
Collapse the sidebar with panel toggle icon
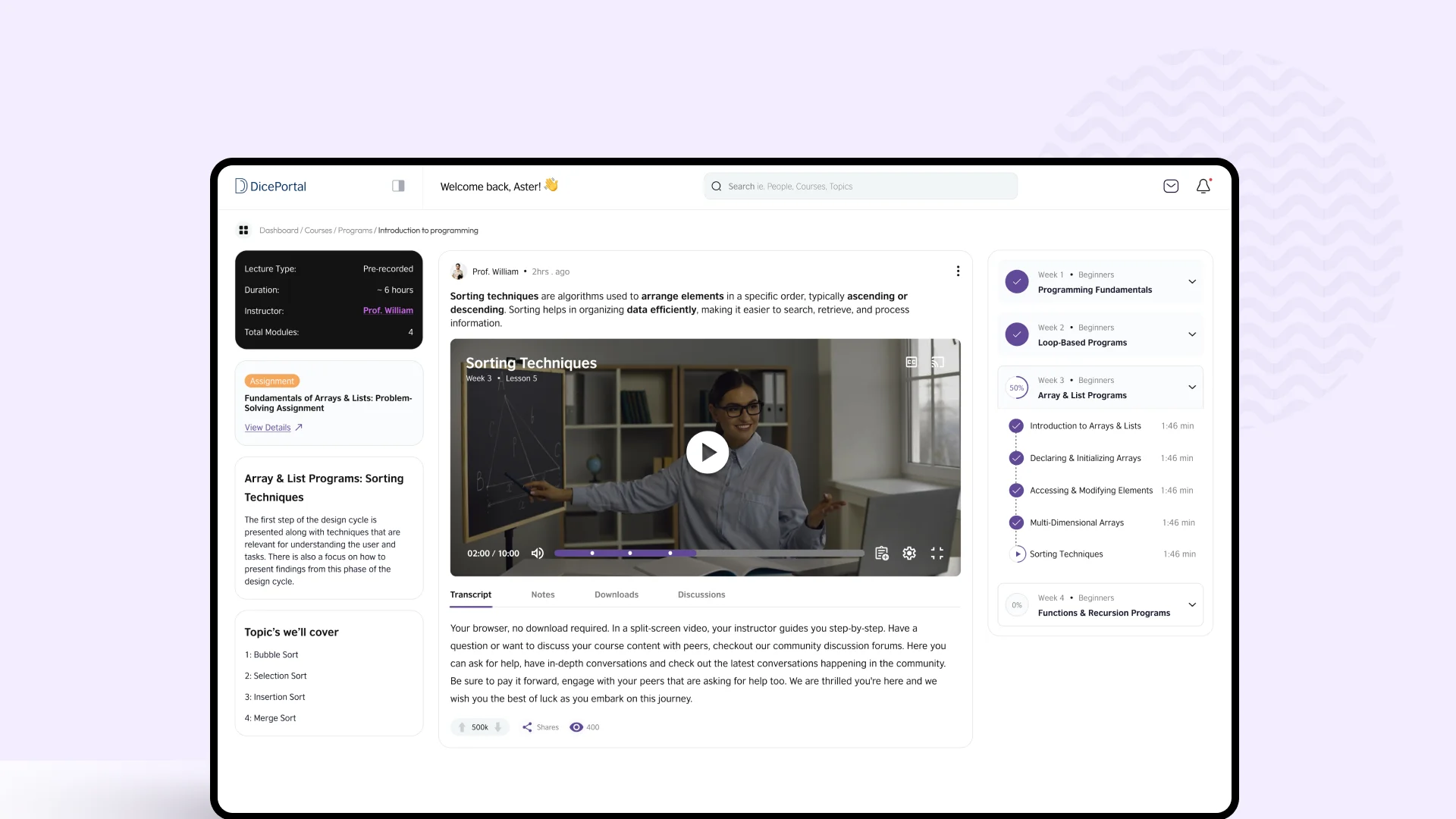(398, 186)
